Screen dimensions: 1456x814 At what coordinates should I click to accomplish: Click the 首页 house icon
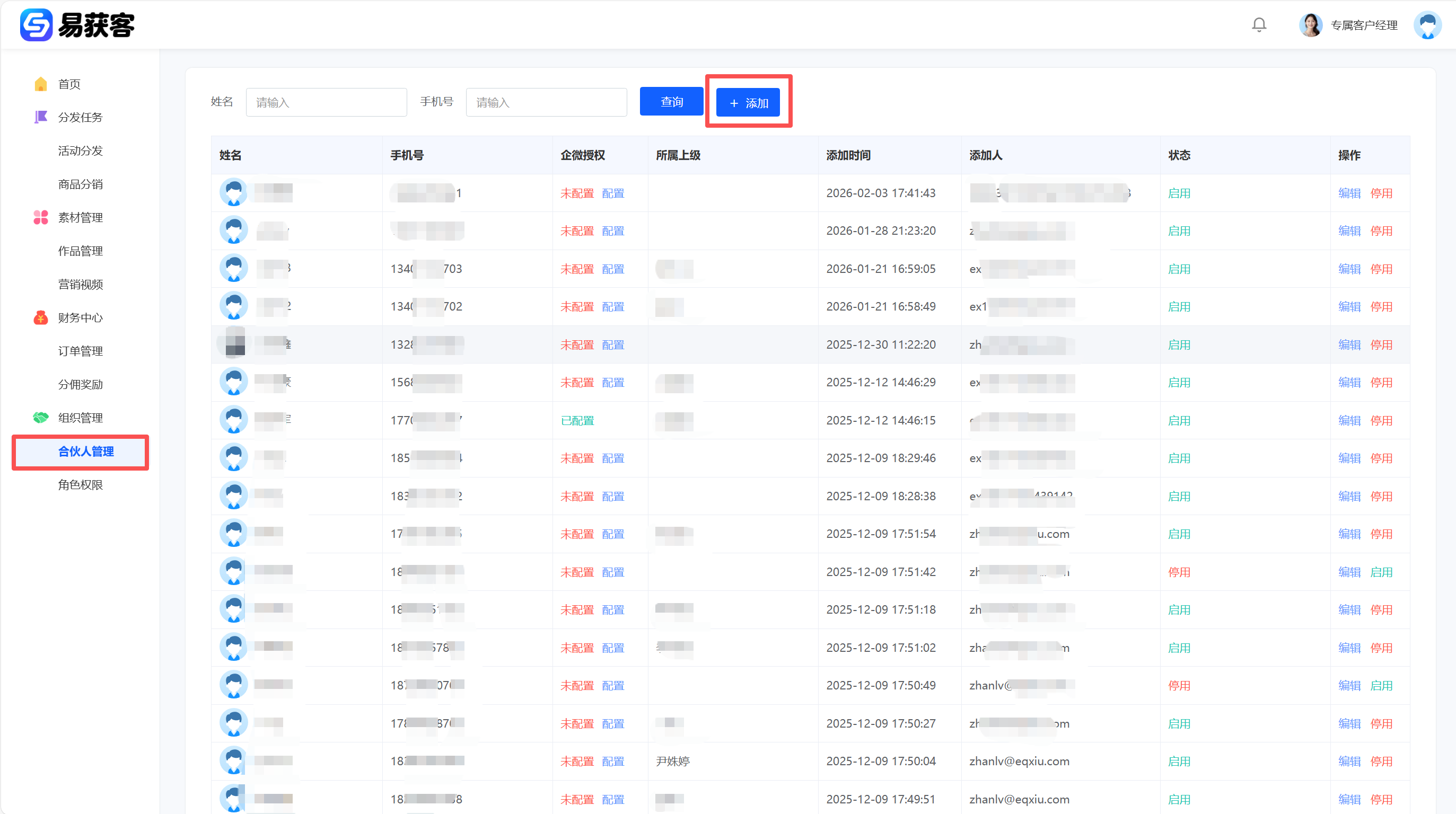(x=41, y=84)
